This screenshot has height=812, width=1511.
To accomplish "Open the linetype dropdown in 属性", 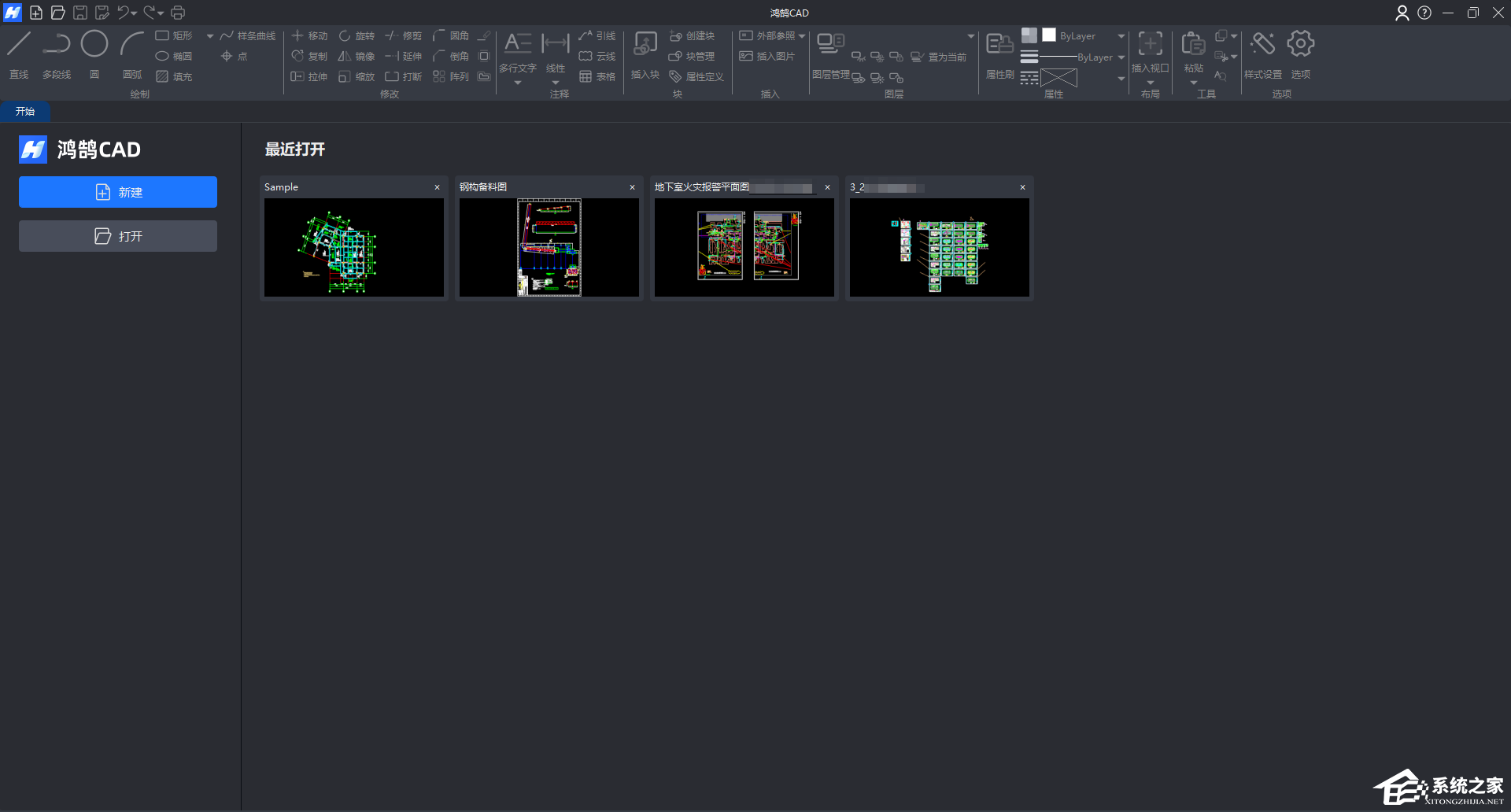I will tap(1121, 79).
